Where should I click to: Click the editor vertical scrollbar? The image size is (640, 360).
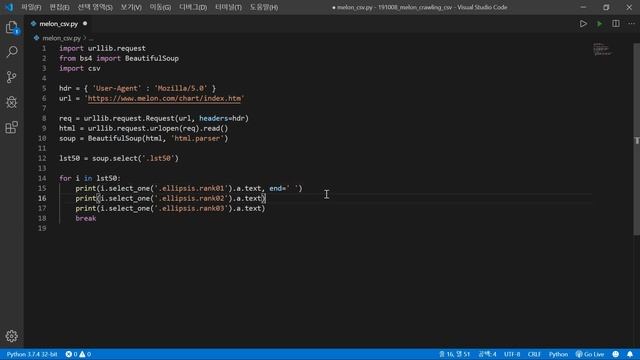636,139
